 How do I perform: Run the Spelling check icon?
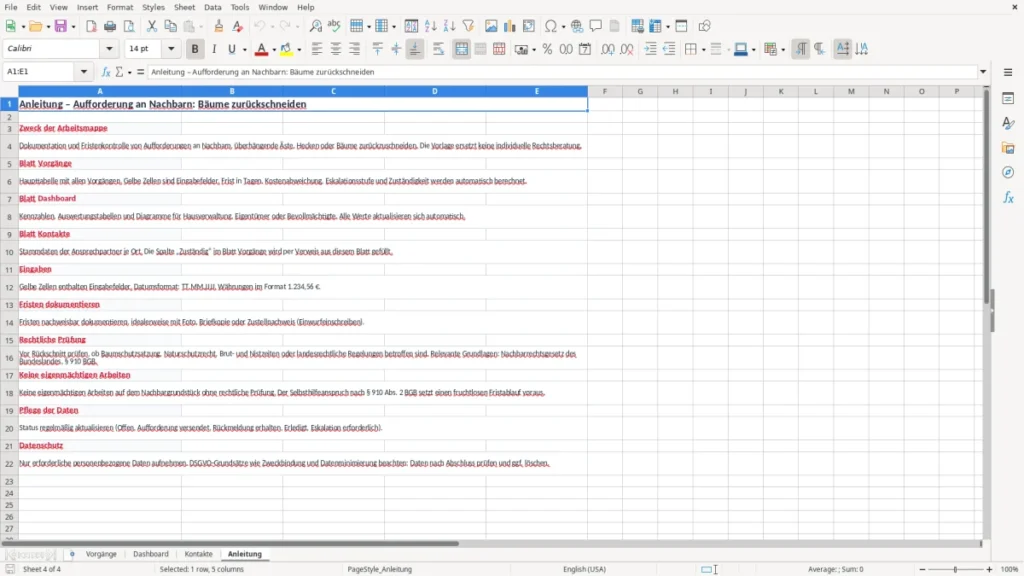pos(334,26)
